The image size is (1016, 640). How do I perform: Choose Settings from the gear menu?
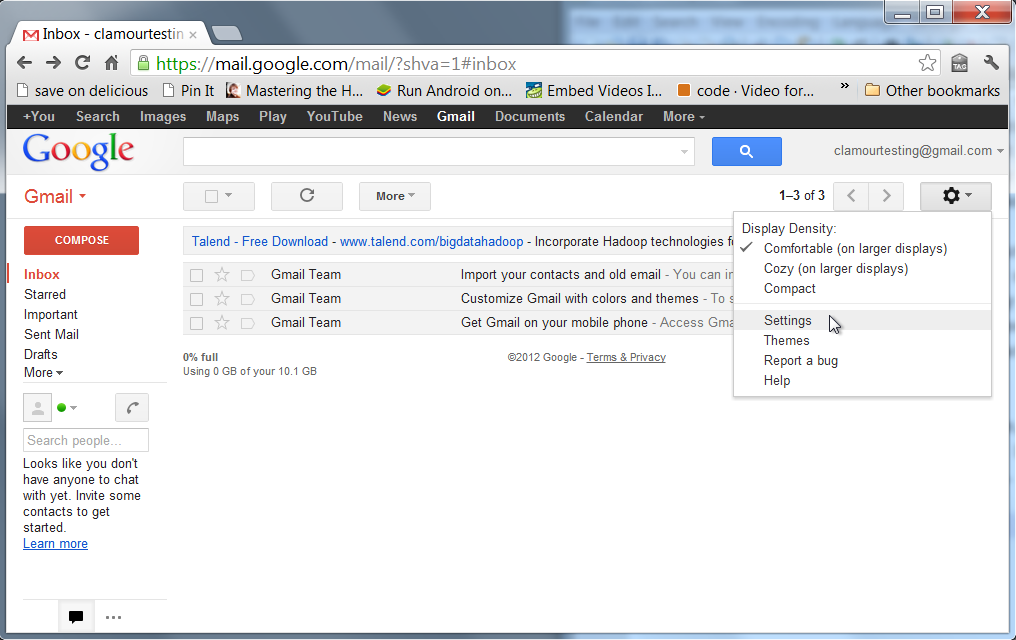[x=787, y=321]
